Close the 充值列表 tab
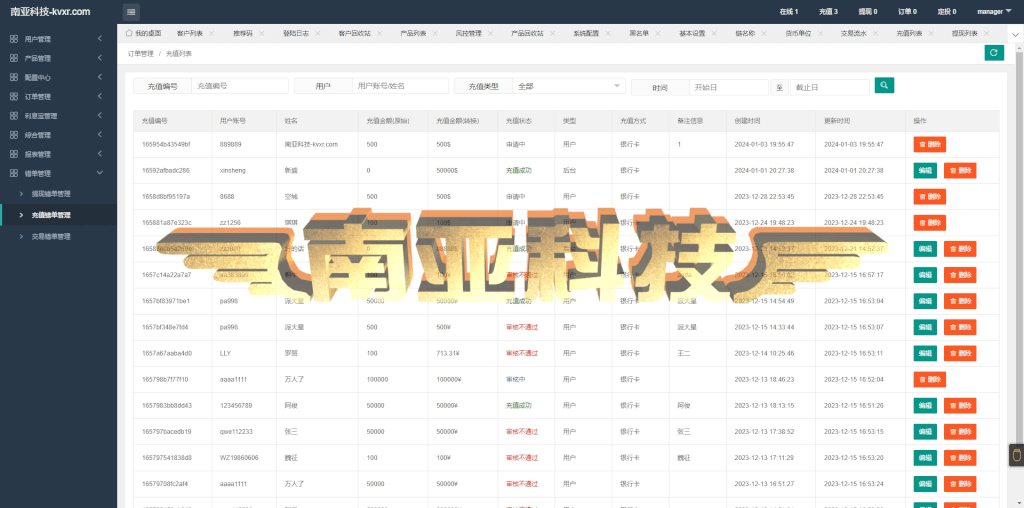The image size is (1024, 508). click(x=931, y=33)
